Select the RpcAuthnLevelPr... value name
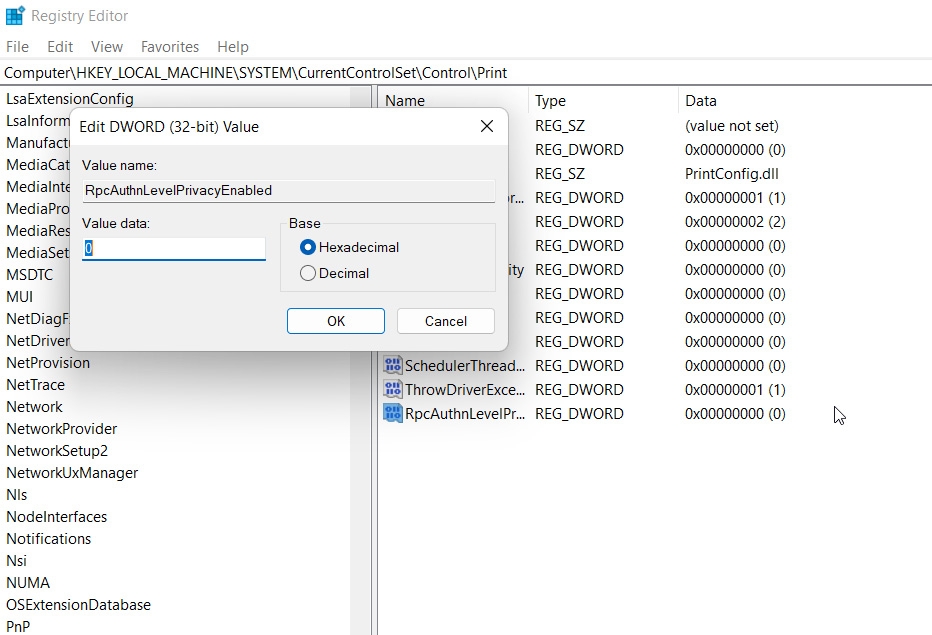 pyautogui.click(x=465, y=414)
